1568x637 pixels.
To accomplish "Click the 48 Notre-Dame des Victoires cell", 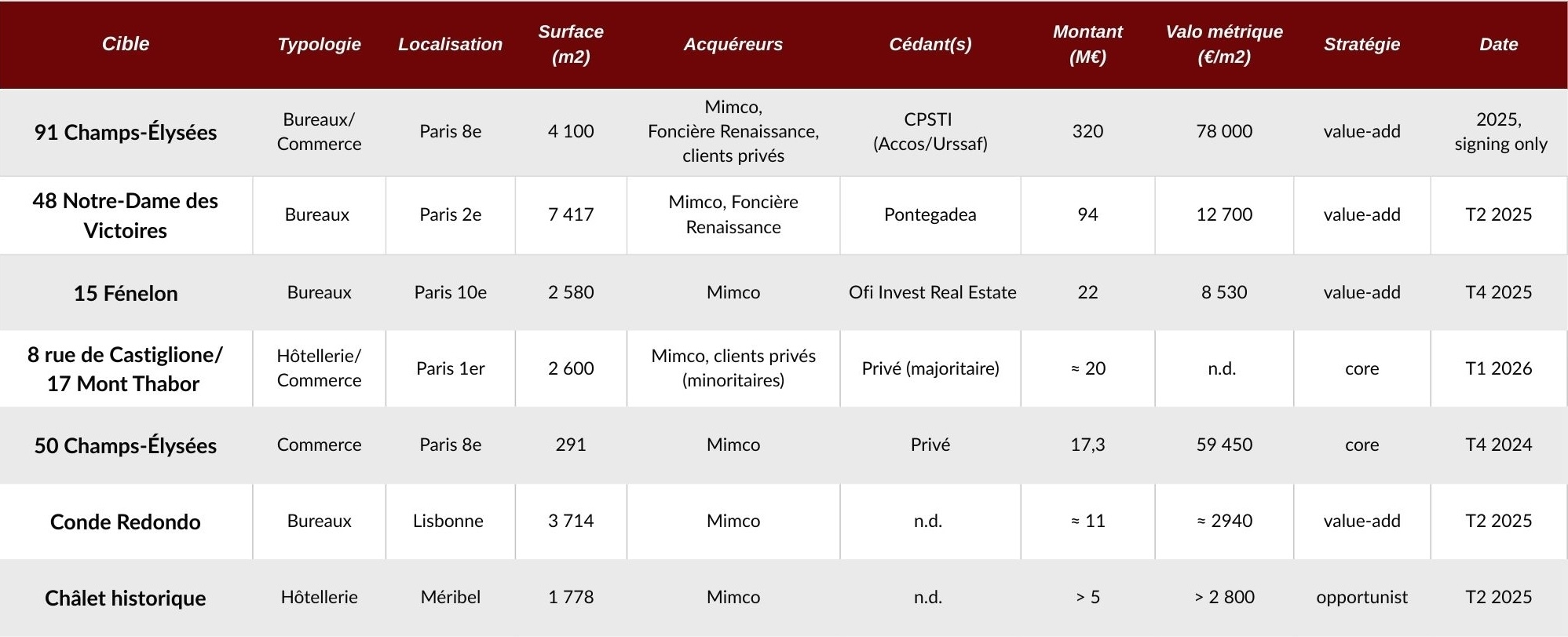I will [x=126, y=215].
